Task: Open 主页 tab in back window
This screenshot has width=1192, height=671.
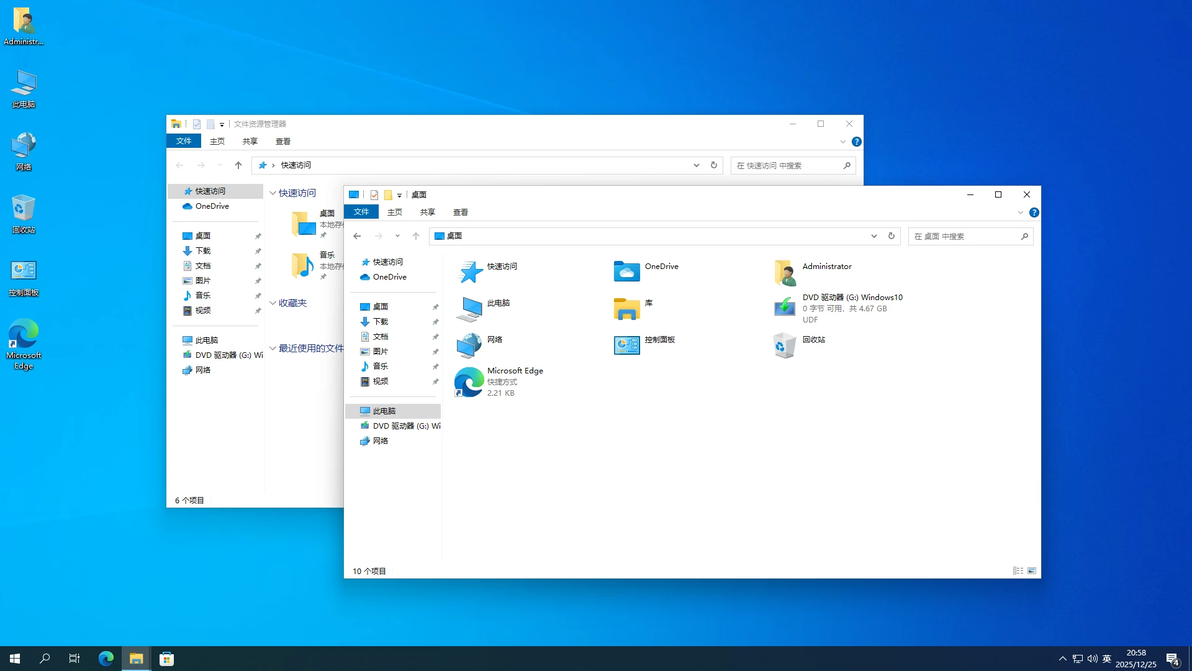Action: click(217, 142)
